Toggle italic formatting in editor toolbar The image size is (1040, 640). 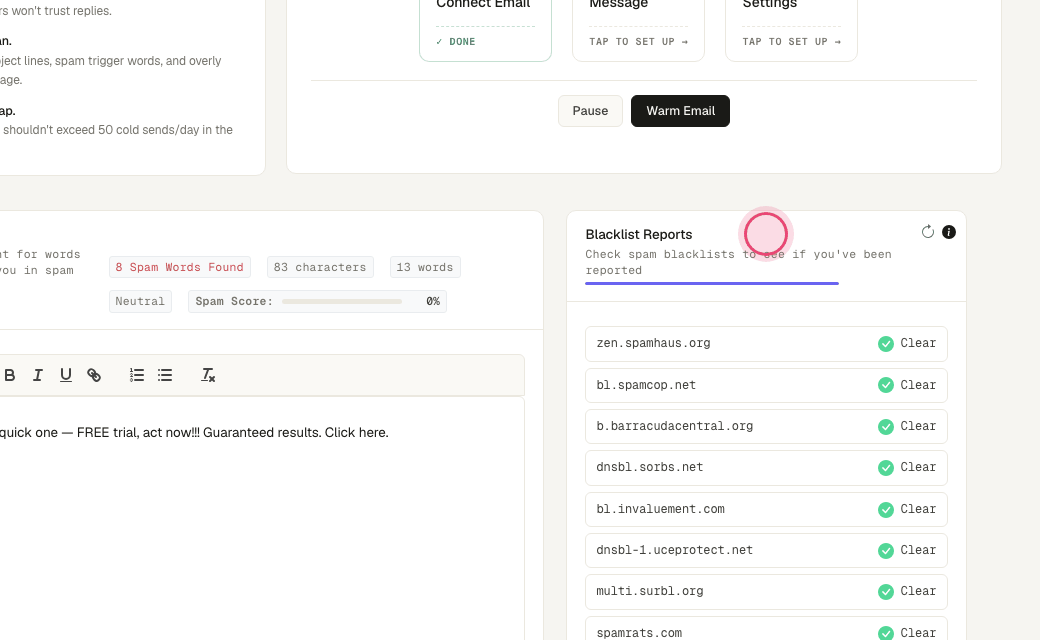pyautogui.click(x=38, y=375)
